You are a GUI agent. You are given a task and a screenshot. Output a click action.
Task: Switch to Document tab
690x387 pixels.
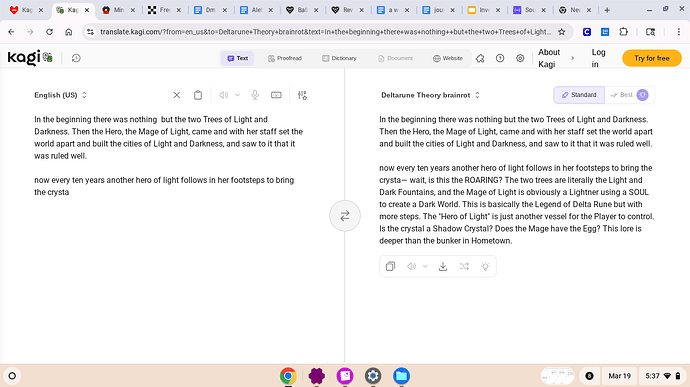395,58
